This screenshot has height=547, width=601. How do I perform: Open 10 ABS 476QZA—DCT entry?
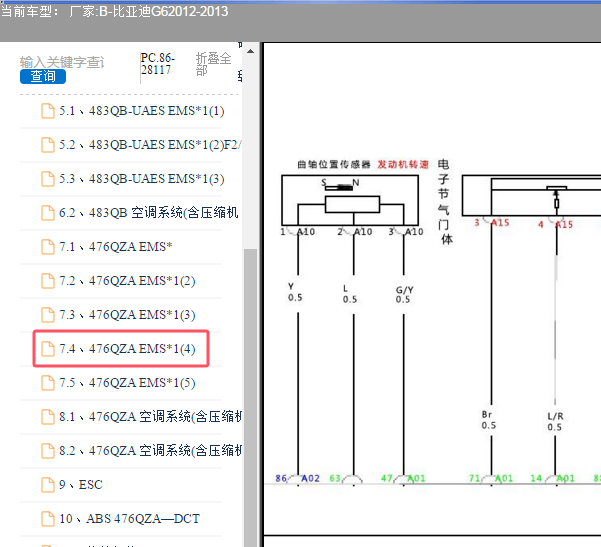point(130,519)
